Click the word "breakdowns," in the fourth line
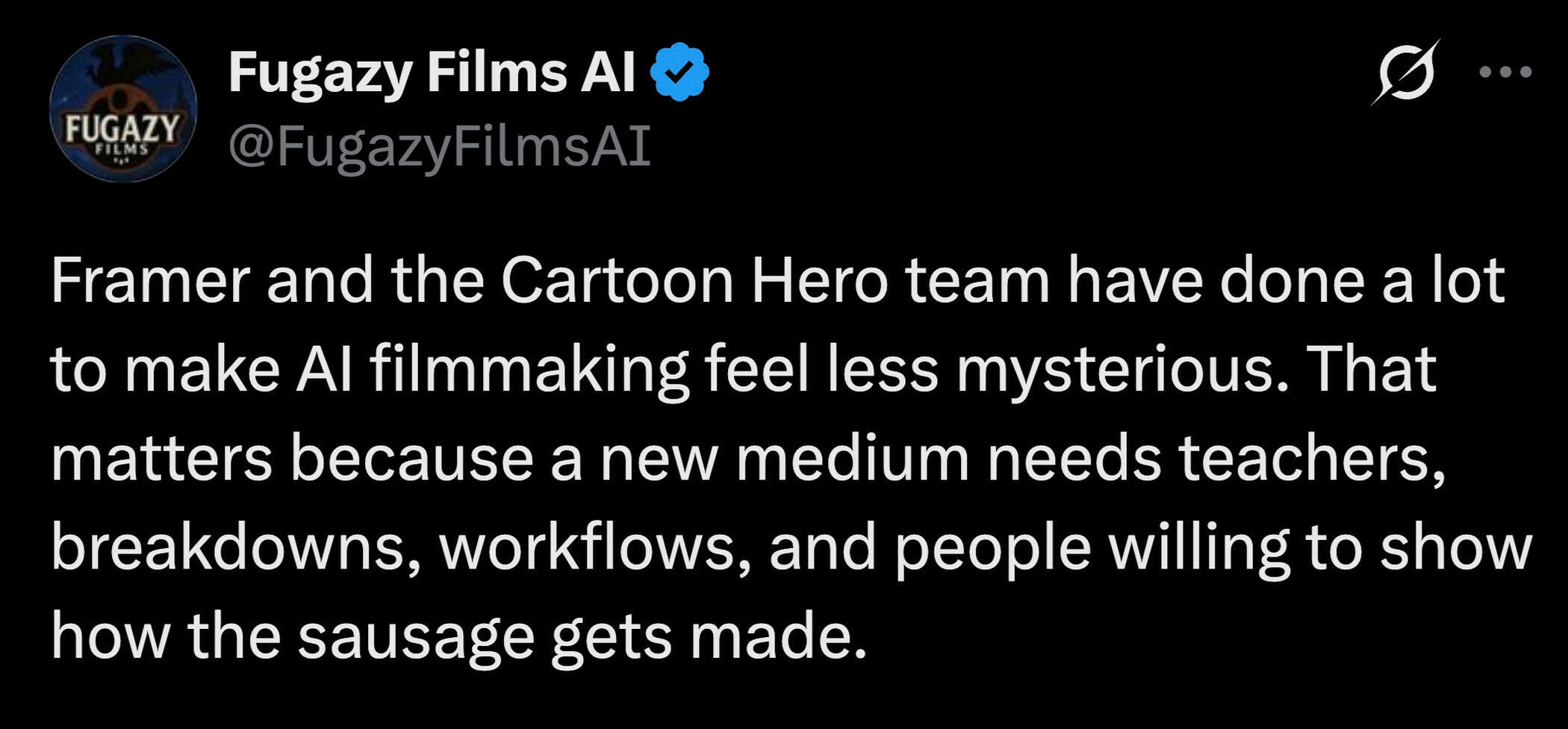 (236, 548)
